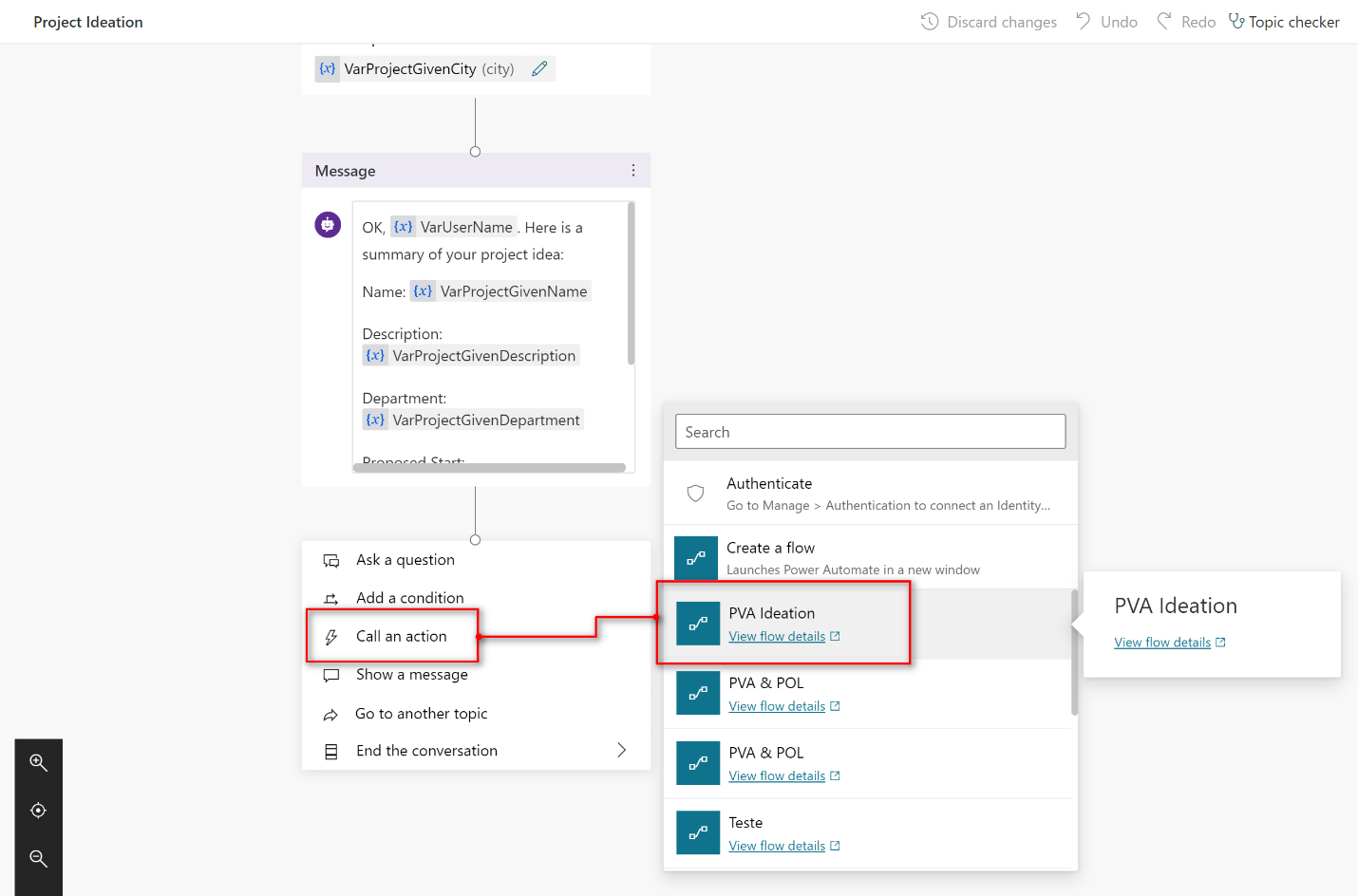Select the VarProjectGivenDepartment variable chip
The height and width of the screenshot is (896, 1358).
[x=473, y=420]
